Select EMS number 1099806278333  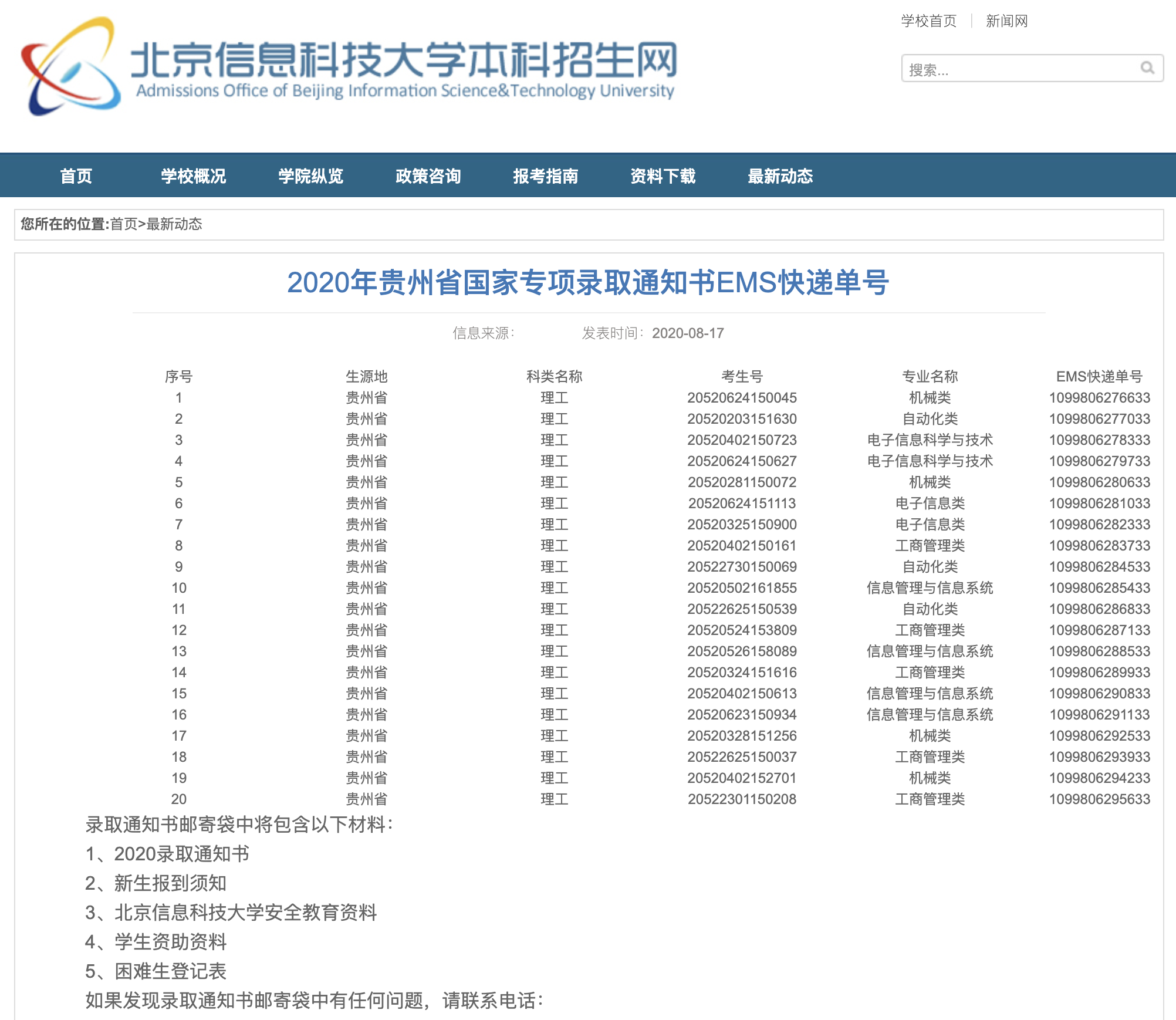point(1100,440)
